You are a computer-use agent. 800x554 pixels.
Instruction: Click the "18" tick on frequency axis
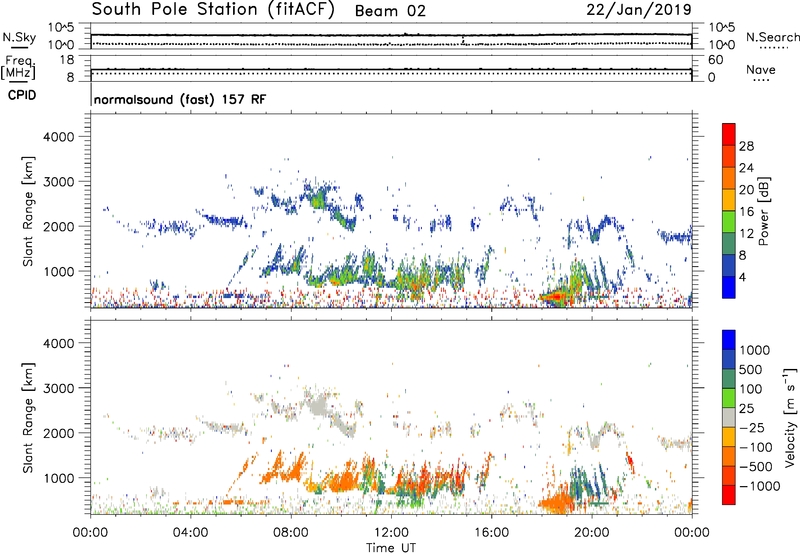68,60
